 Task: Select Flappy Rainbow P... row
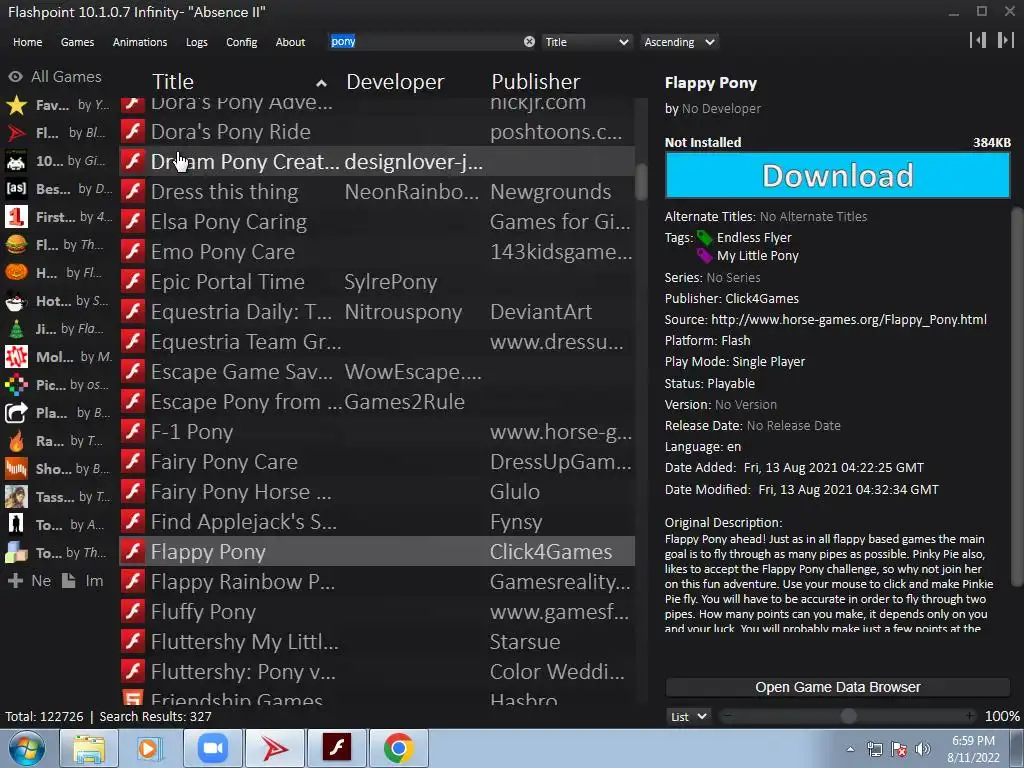coord(377,583)
